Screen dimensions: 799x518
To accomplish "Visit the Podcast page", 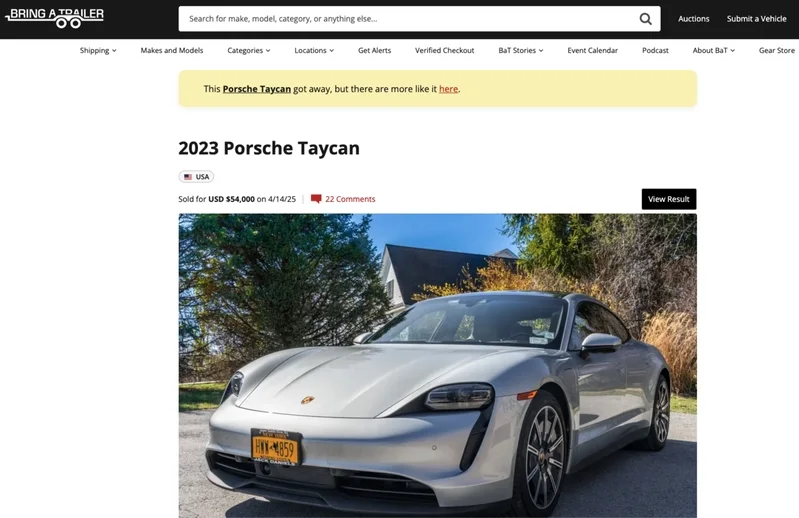I will click(x=655, y=50).
